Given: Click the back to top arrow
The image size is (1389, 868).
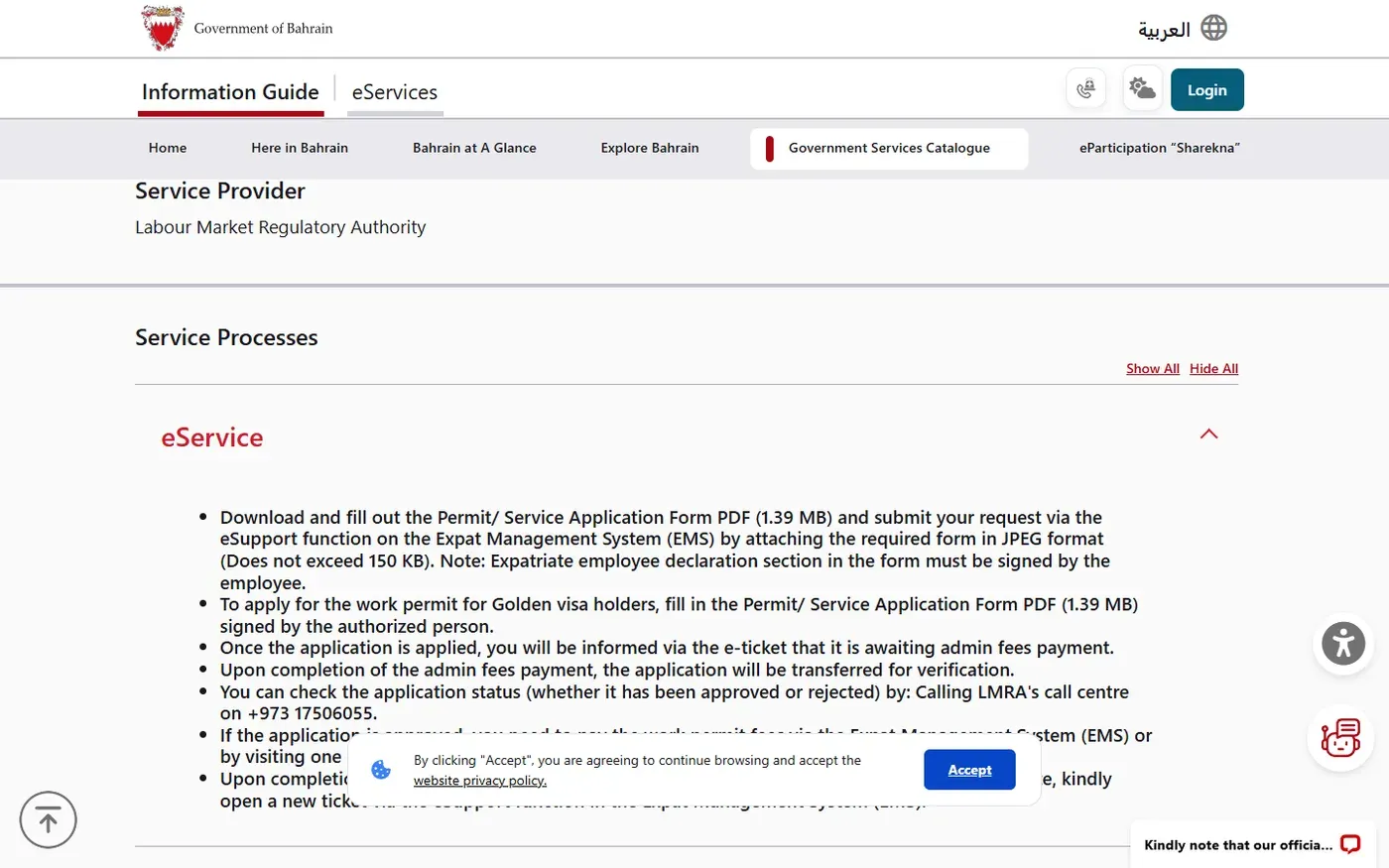Looking at the screenshot, I should pos(48,820).
